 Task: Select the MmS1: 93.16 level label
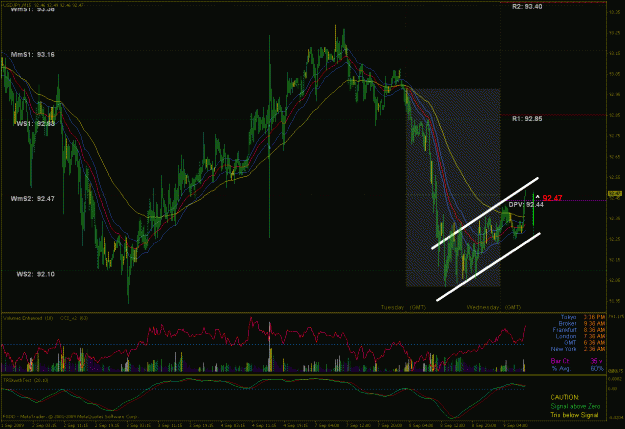[33, 55]
